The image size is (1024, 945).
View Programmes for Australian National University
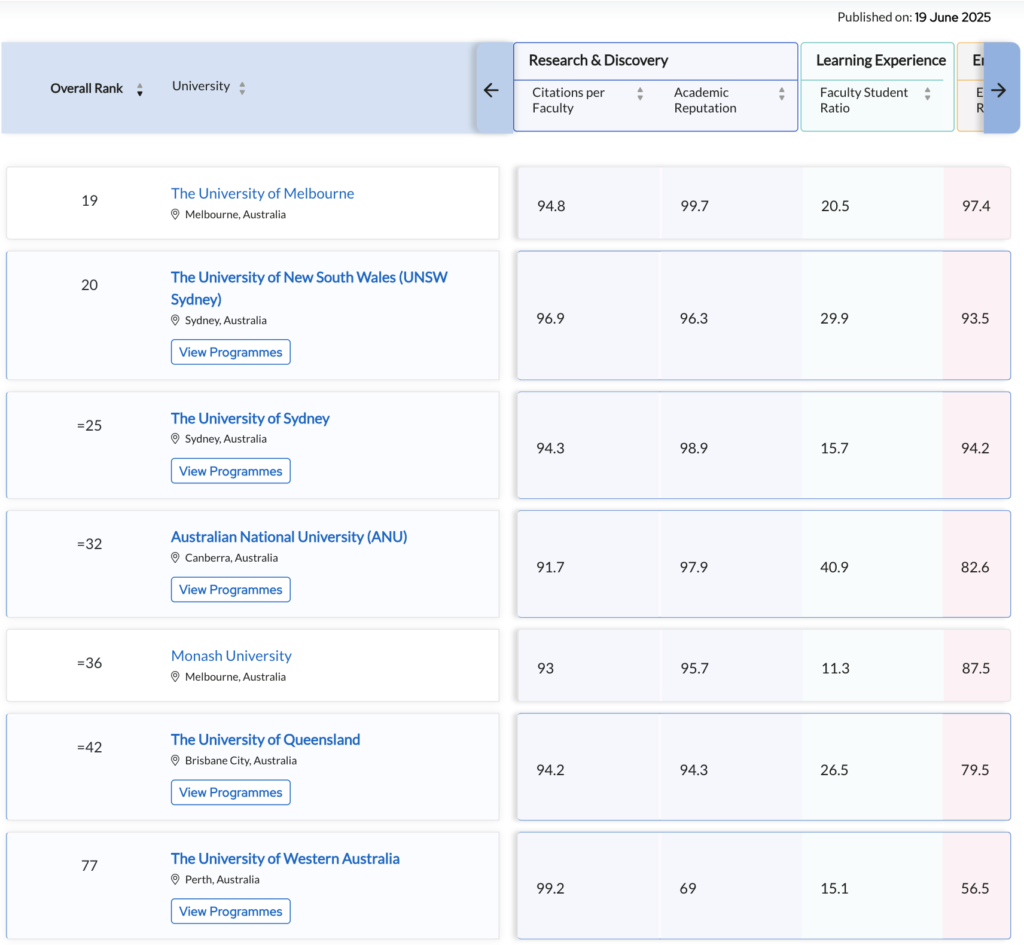click(230, 590)
